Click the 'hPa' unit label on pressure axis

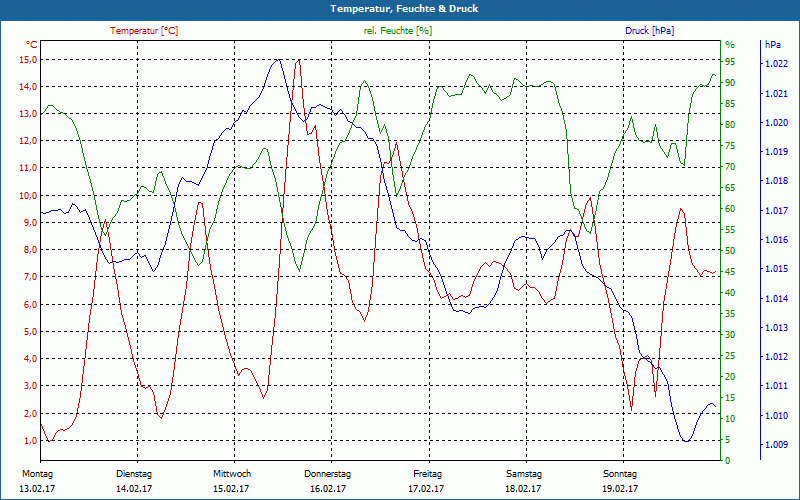[773, 45]
